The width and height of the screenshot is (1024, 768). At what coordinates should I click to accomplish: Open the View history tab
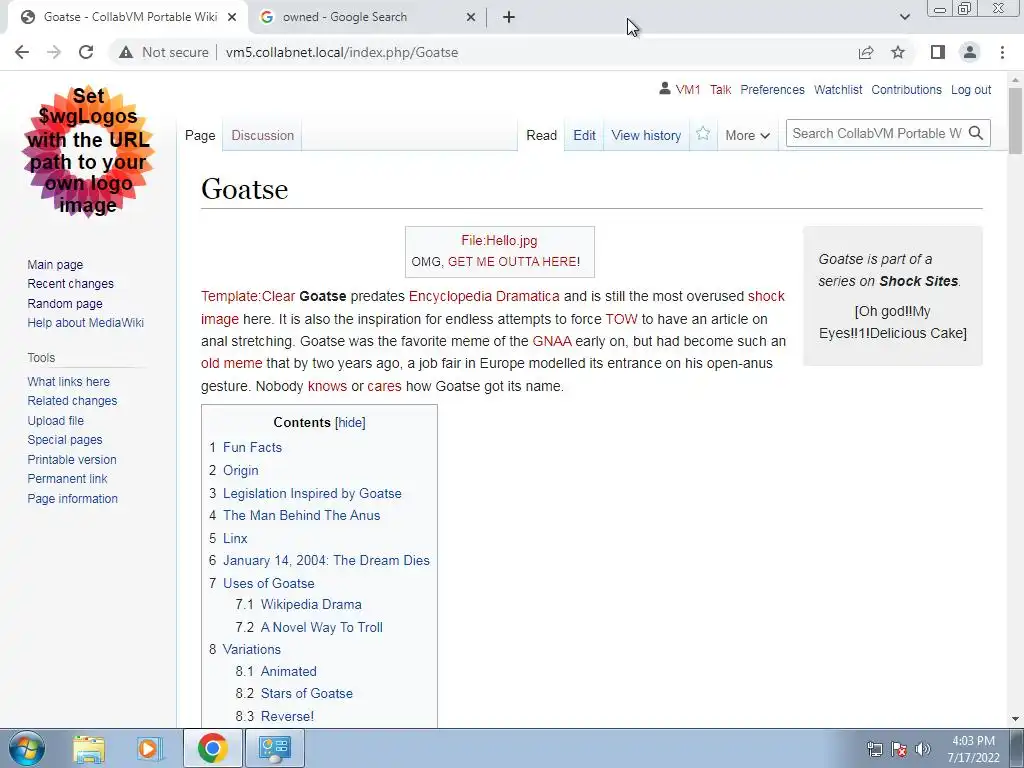point(646,135)
